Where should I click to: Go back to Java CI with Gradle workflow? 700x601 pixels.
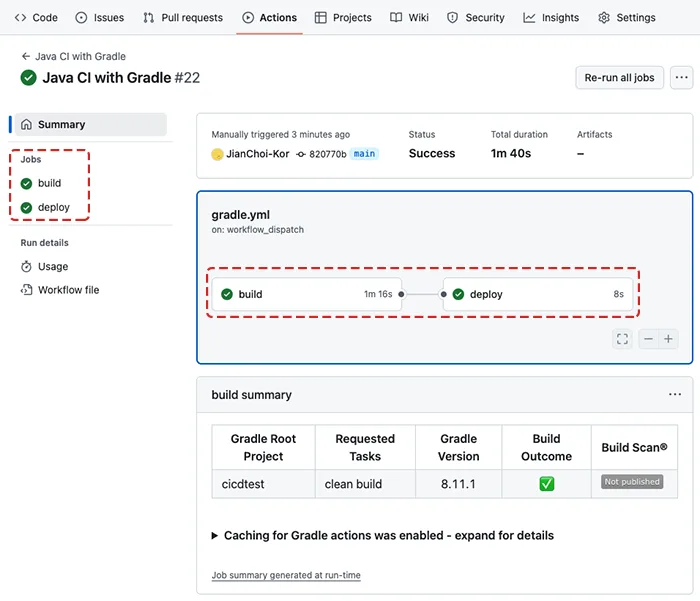click(74, 56)
